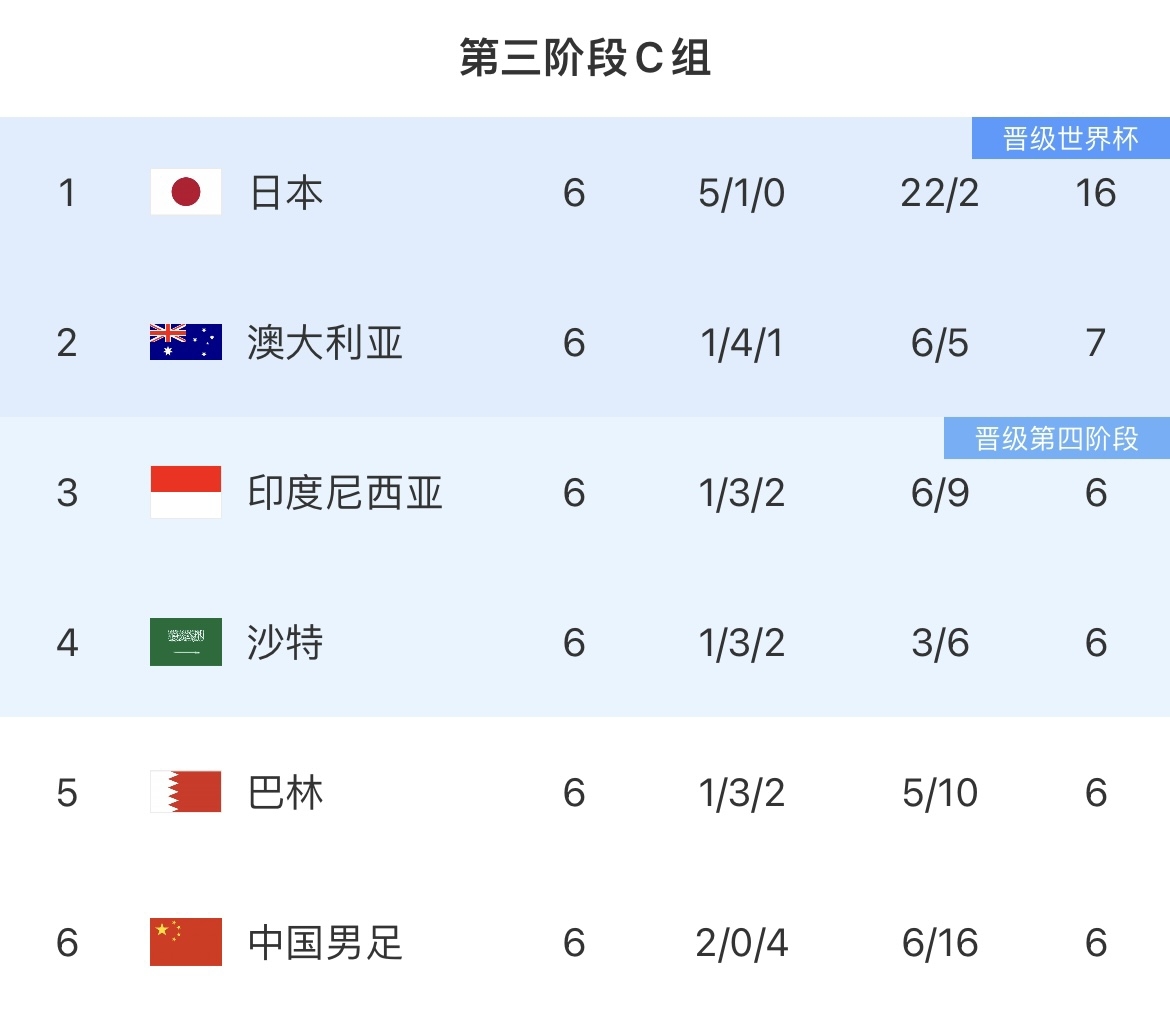This screenshot has height=1014, width=1170.
Task: Click the Bahrain flag icon
Action: [x=186, y=792]
